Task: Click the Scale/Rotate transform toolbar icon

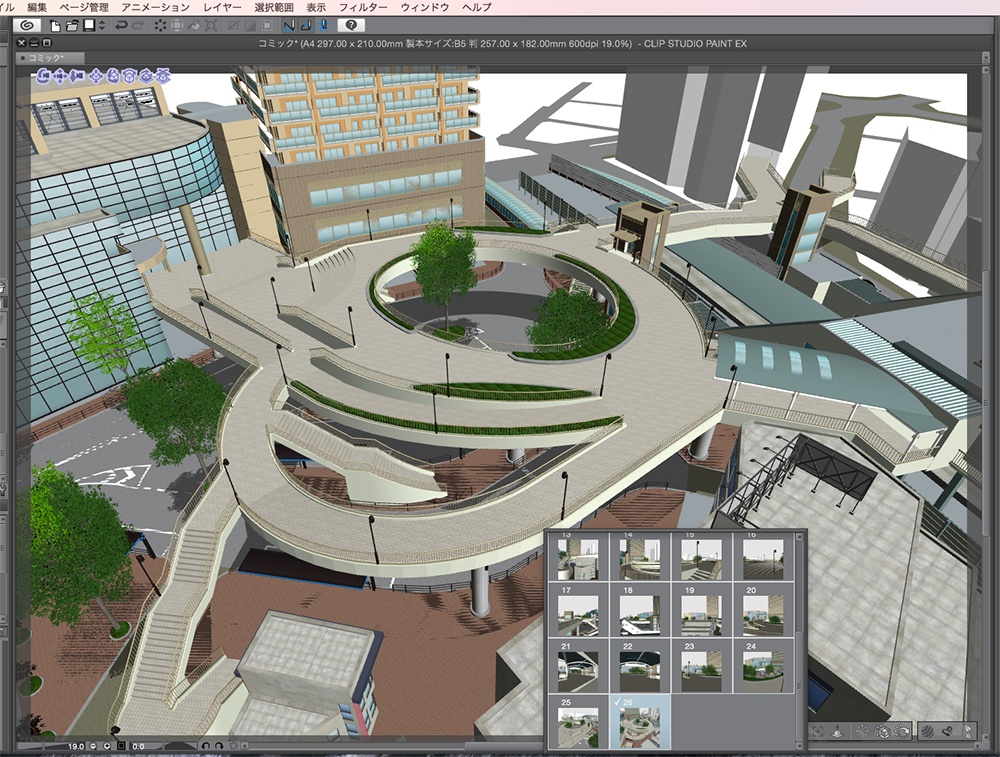Action: (x=211, y=26)
